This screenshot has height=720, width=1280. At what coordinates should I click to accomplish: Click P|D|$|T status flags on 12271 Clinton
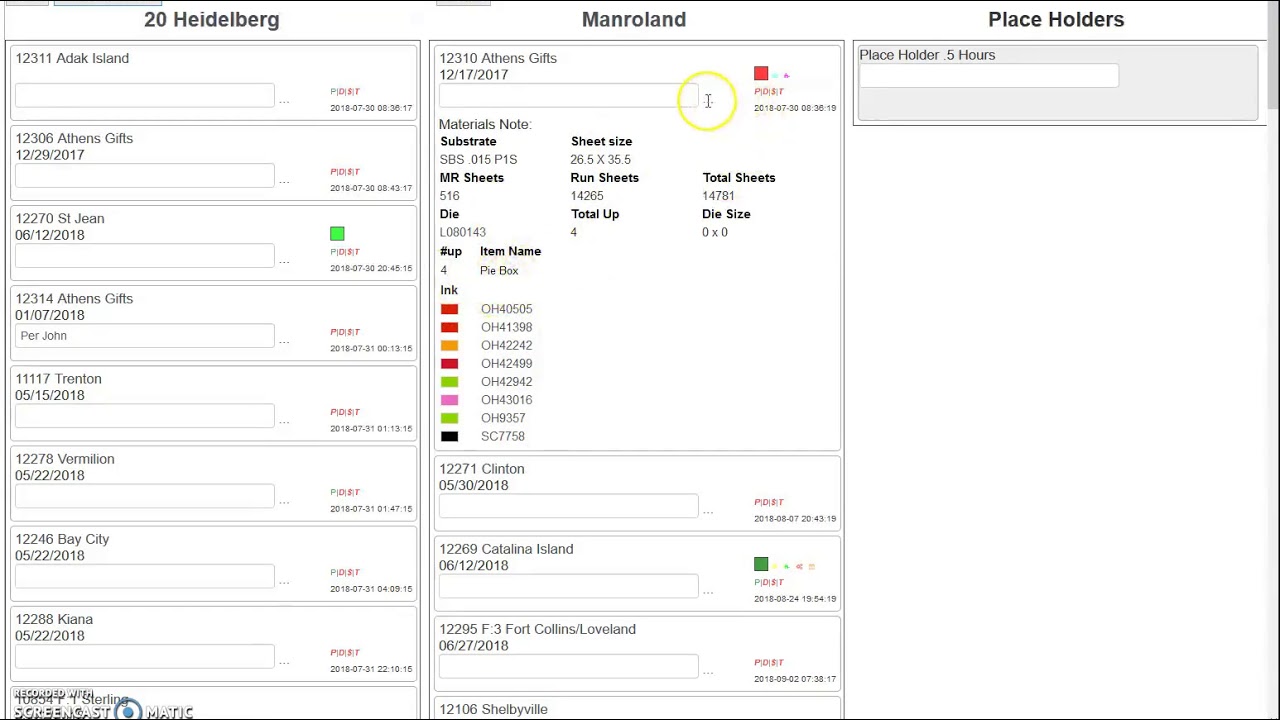pyautogui.click(x=769, y=502)
